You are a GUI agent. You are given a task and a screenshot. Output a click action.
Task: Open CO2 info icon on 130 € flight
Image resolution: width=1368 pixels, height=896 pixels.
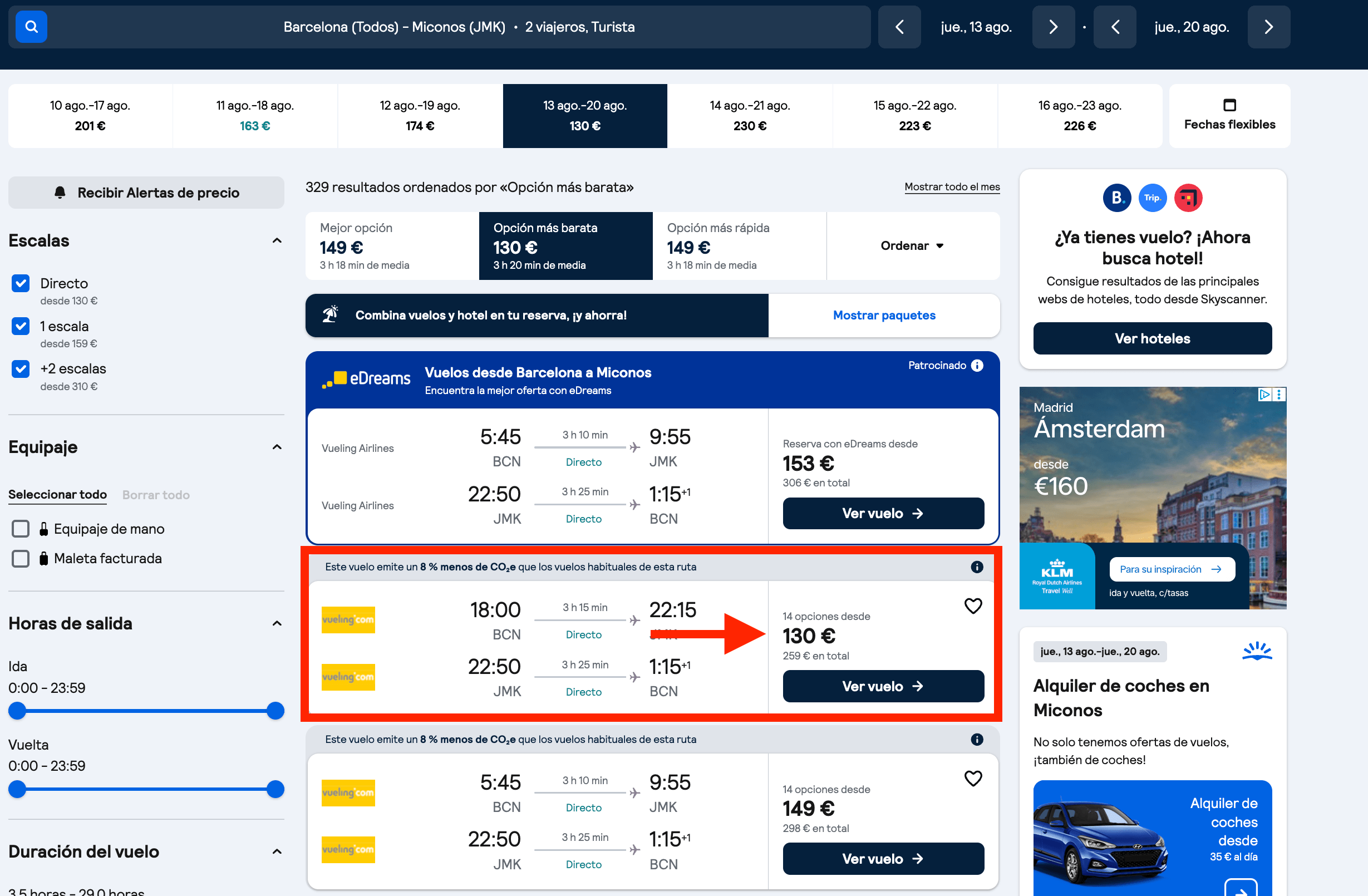point(977,567)
